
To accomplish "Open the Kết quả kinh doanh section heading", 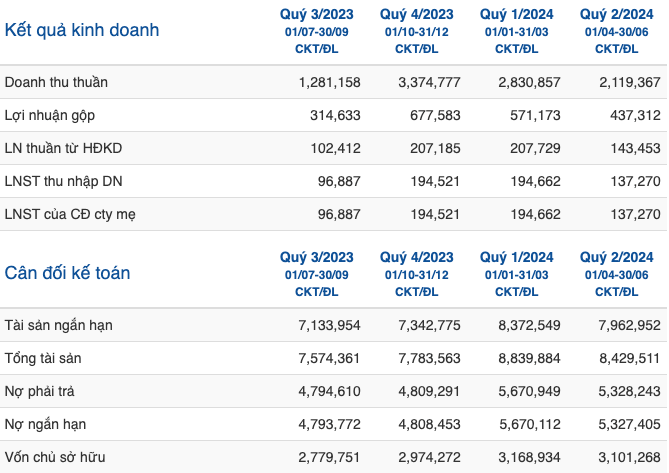I will point(82,30).
